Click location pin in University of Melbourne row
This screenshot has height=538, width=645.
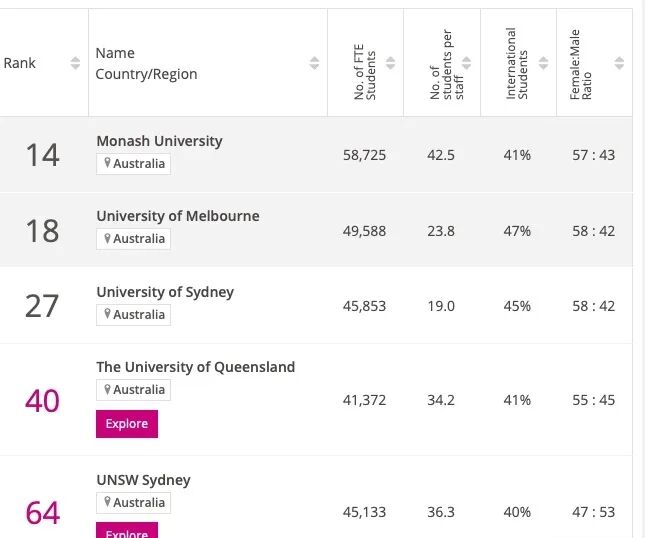pos(107,238)
